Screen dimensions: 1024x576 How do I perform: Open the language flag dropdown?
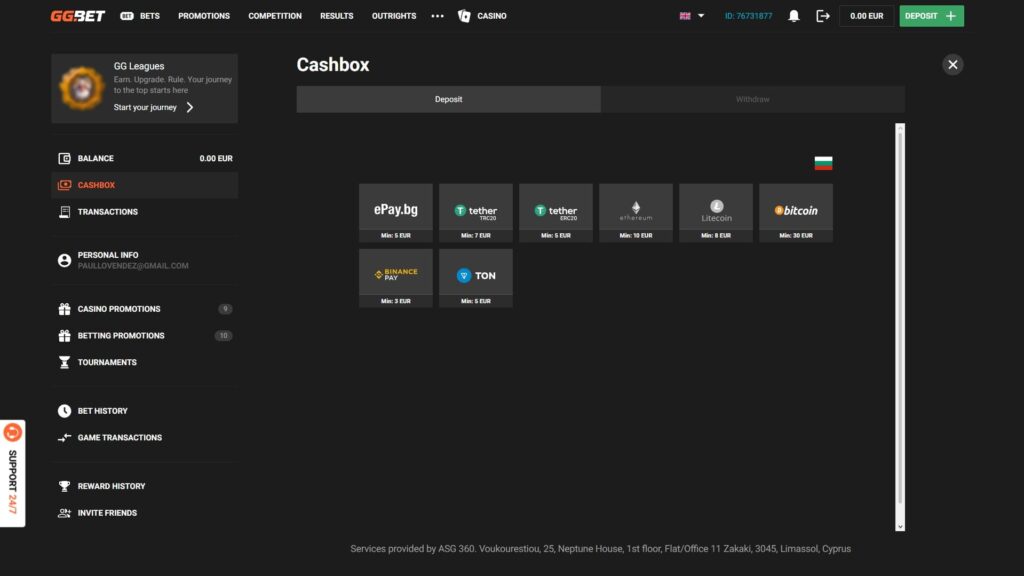point(692,16)
